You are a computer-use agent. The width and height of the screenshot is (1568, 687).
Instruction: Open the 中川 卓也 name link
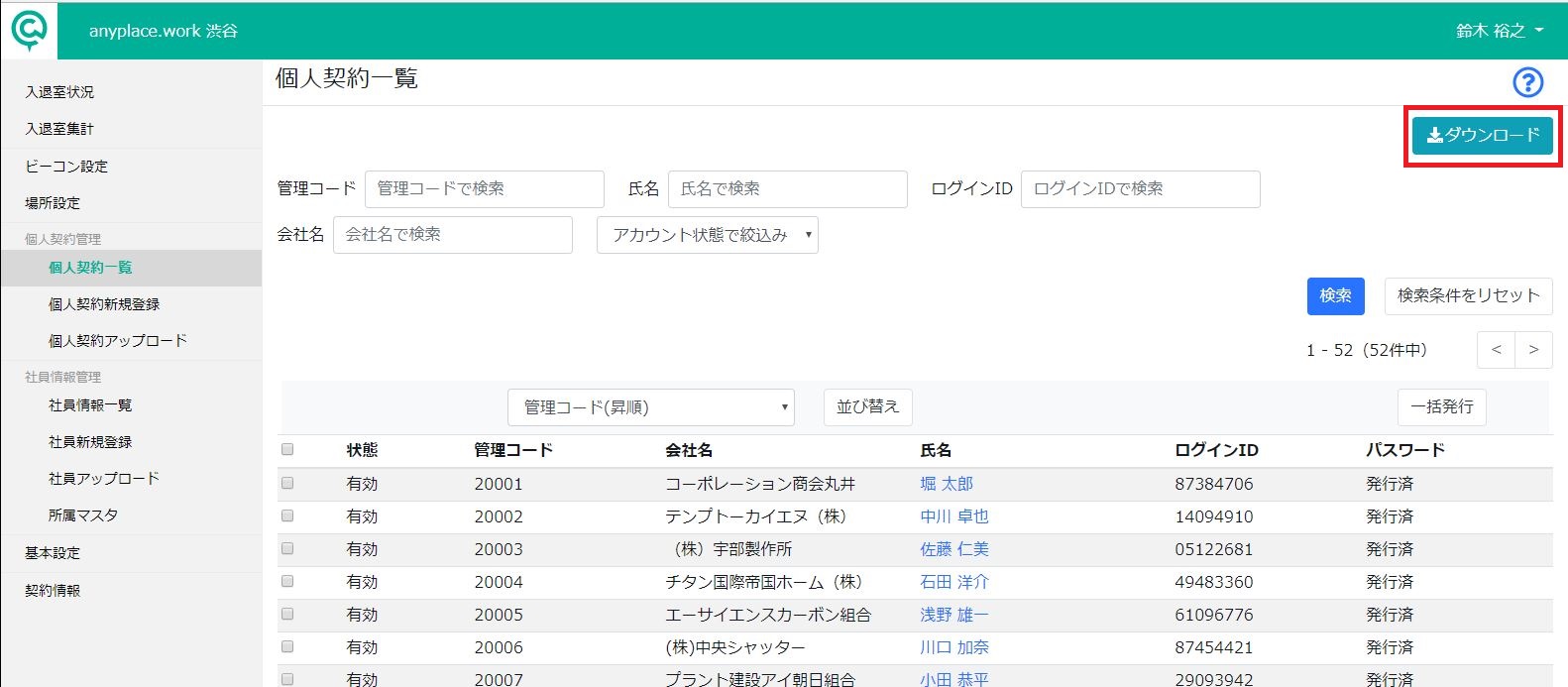(954, 516)
